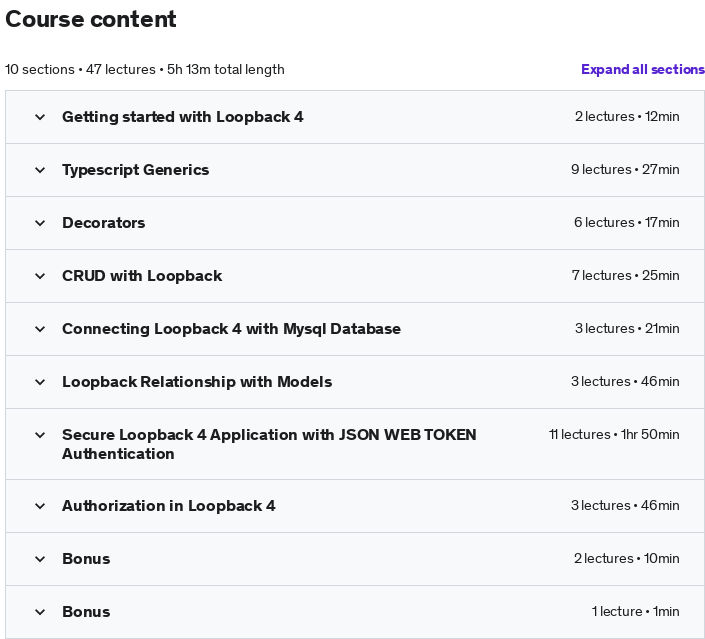705x639 pixels.
Task: Select Connecting Loopback 4 with Mysql Database title
Action: pyautogui.click(x=231, y=329)
